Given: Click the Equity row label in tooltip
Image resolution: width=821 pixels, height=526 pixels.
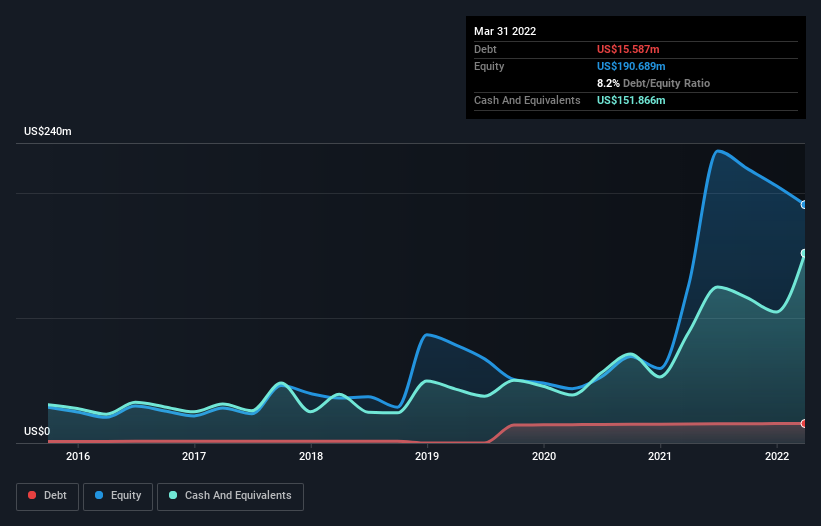Looking at the screenshot, I should pos(489,66).
